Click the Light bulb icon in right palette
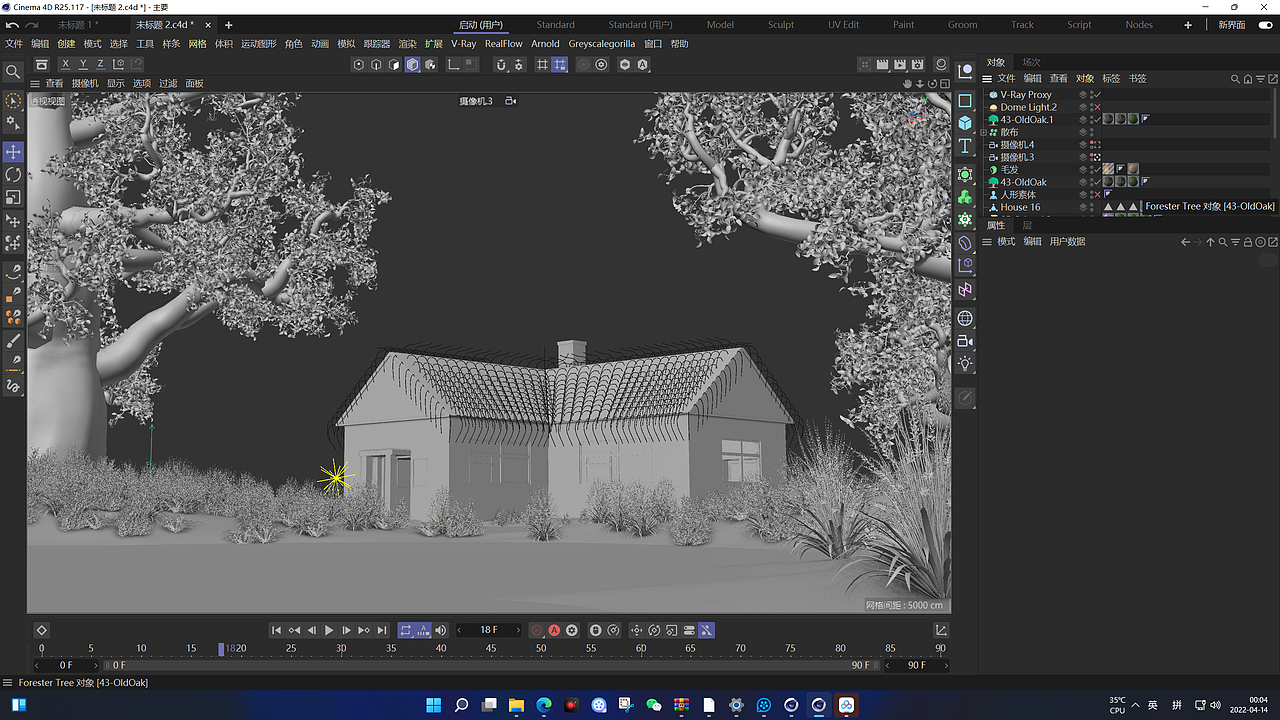Viewport: 1280px width, 720px height. pos(965,365)
